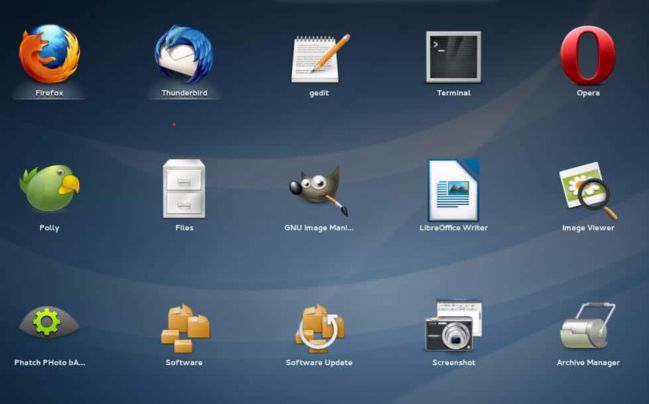The height and width of the screenshot is (404, 649).
Task: Click the "Files" label
Action: click(184, 228)
